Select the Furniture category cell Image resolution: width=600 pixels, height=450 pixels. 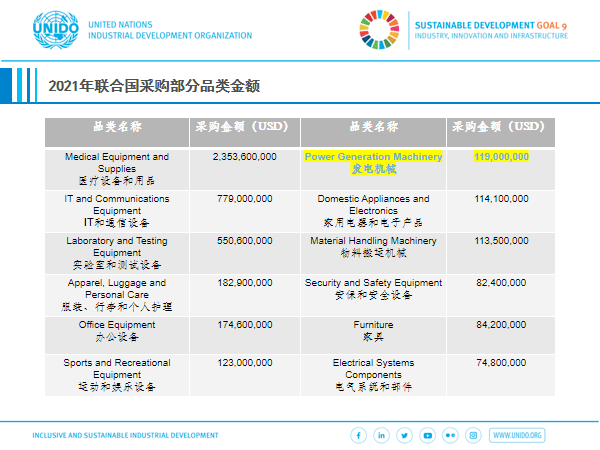point(373,331)
